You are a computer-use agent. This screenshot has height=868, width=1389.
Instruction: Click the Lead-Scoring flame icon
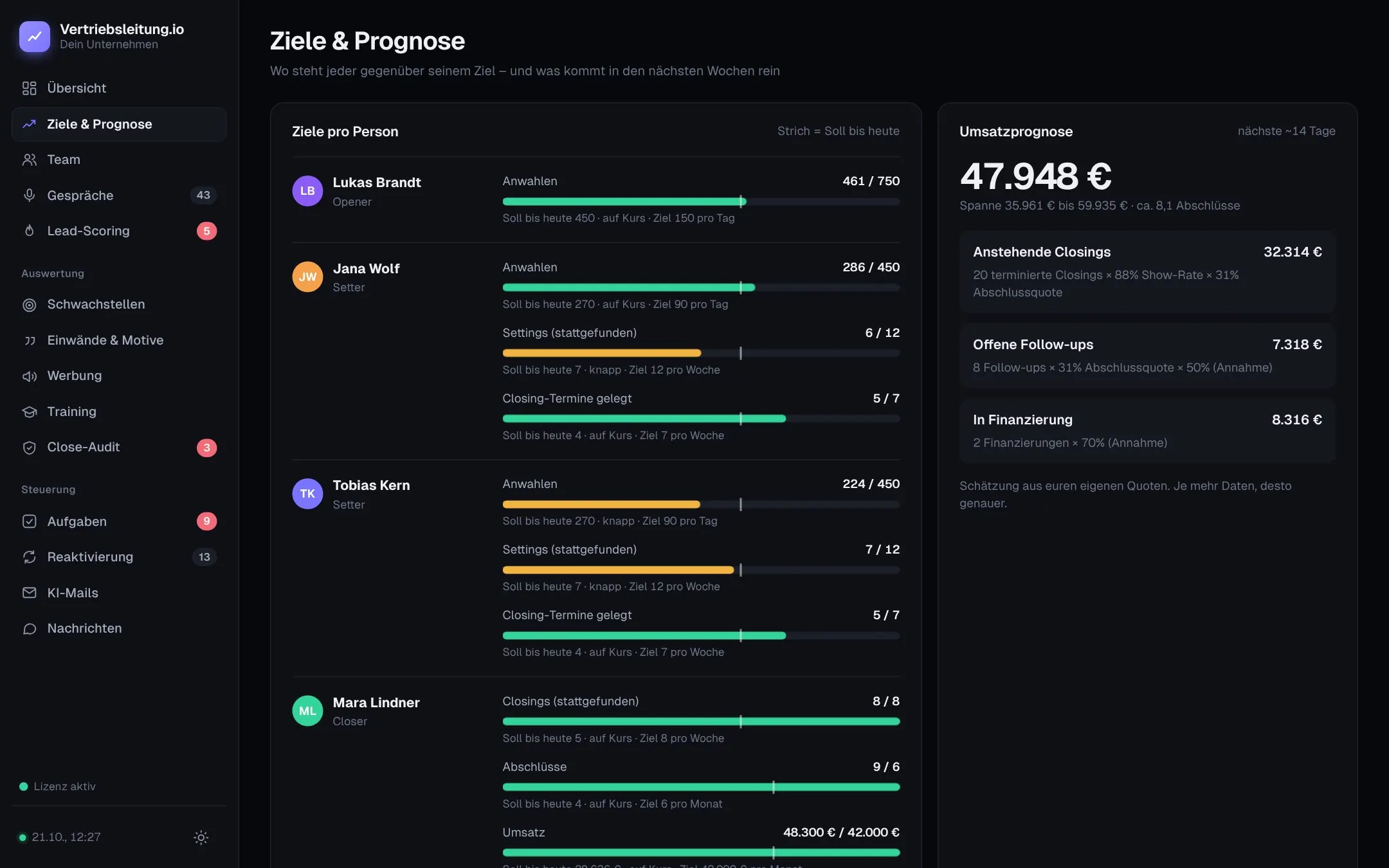tap(30, 231)
